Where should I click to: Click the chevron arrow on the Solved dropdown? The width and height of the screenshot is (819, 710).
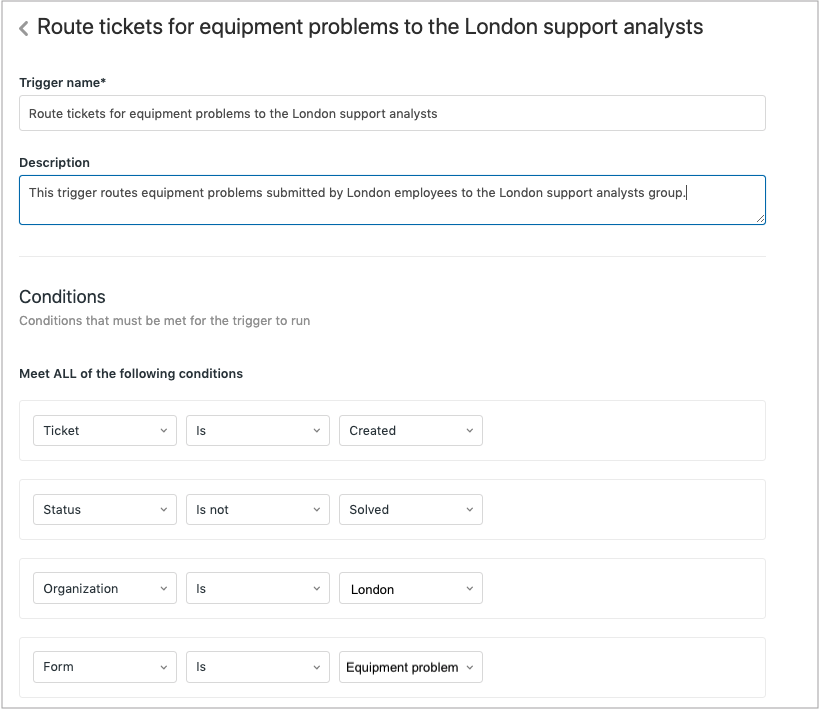coord(469,510)
